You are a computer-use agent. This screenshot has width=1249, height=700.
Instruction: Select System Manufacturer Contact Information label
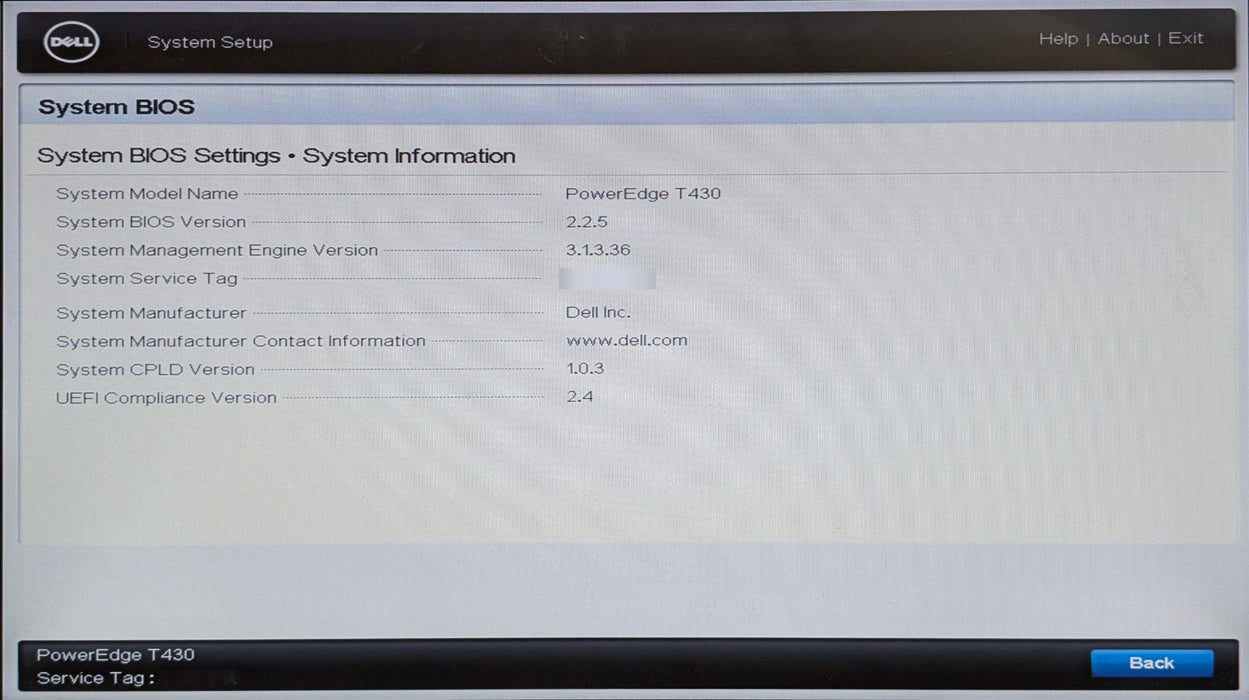[241, 341]
